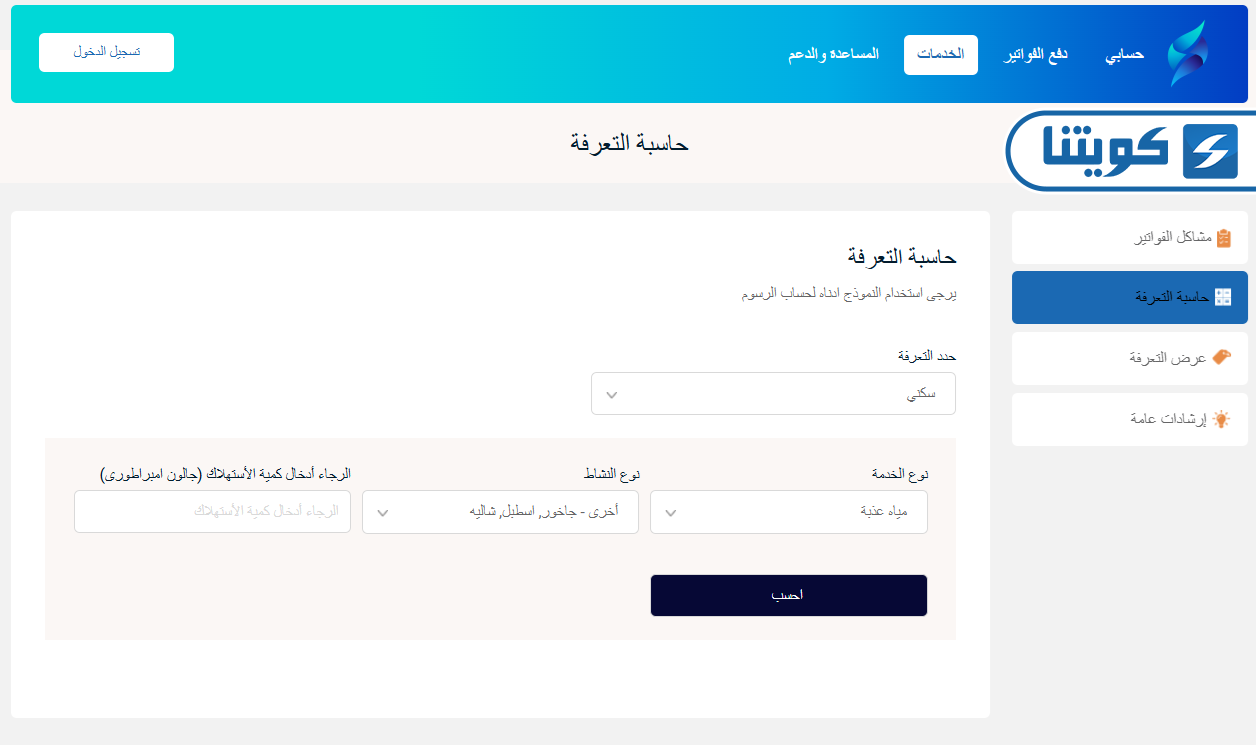Image resolution: width=1256 pixels, height=745 pixels.
Task: Click the blue swirl site logo
Action: (1188, 54)
